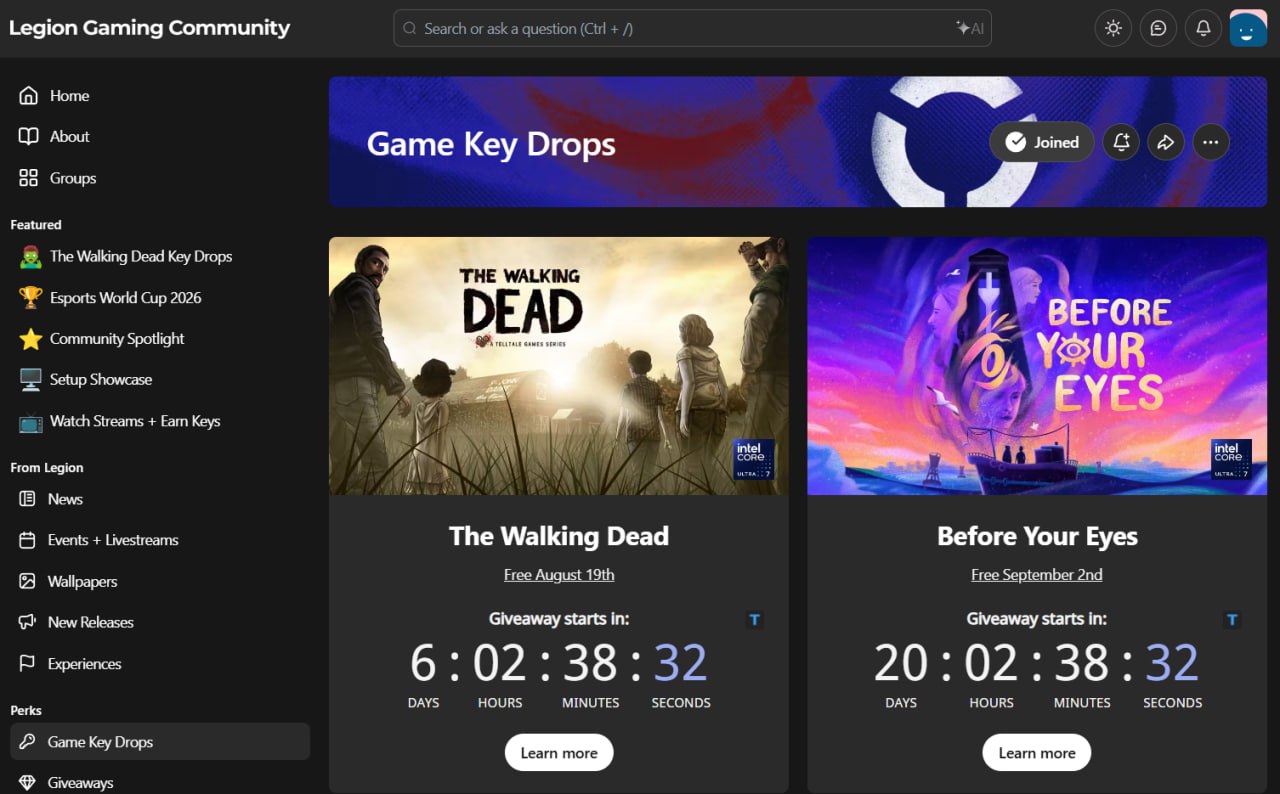Click the News newspaper icon

point(28,499)
